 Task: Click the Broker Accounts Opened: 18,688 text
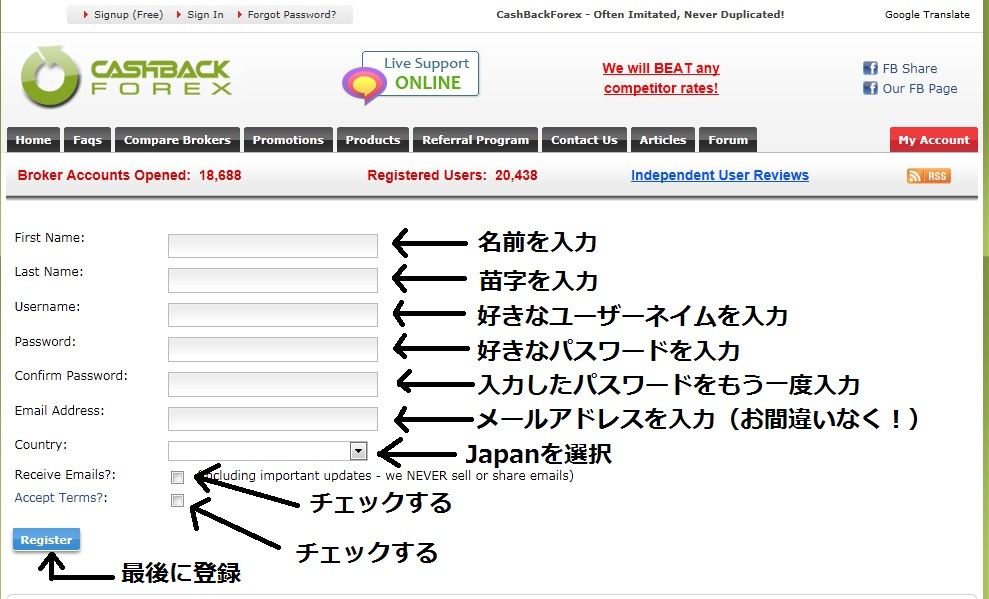(129, 175)
